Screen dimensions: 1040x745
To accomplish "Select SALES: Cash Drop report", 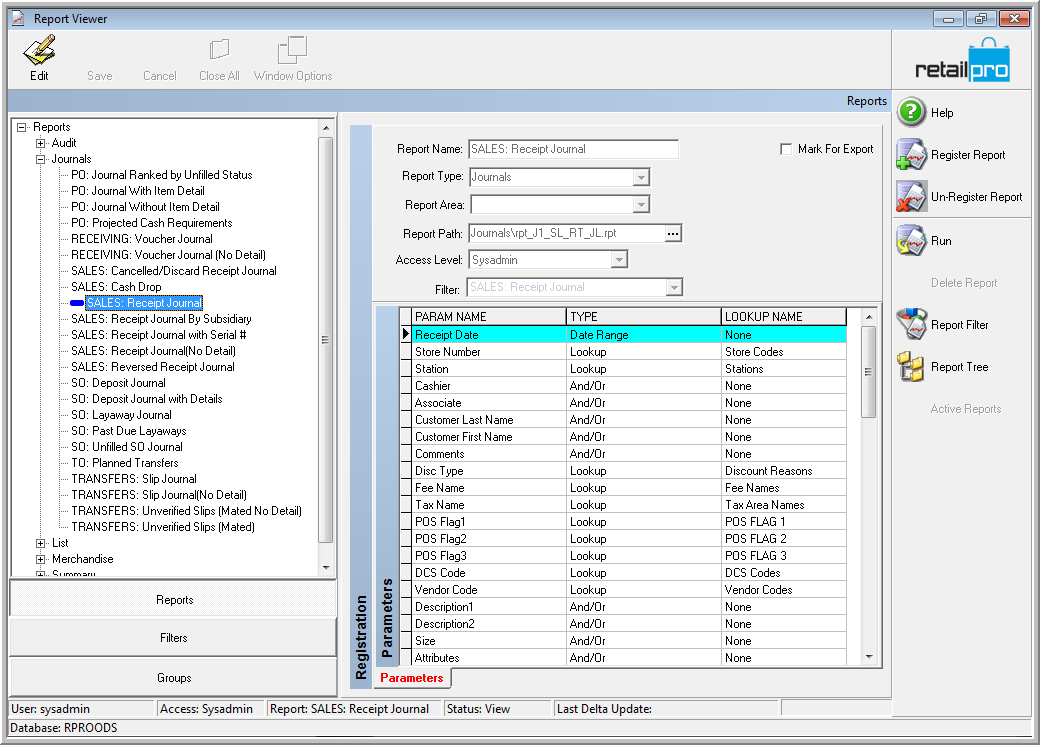I will pyautogui.click(x=116, y=287).
